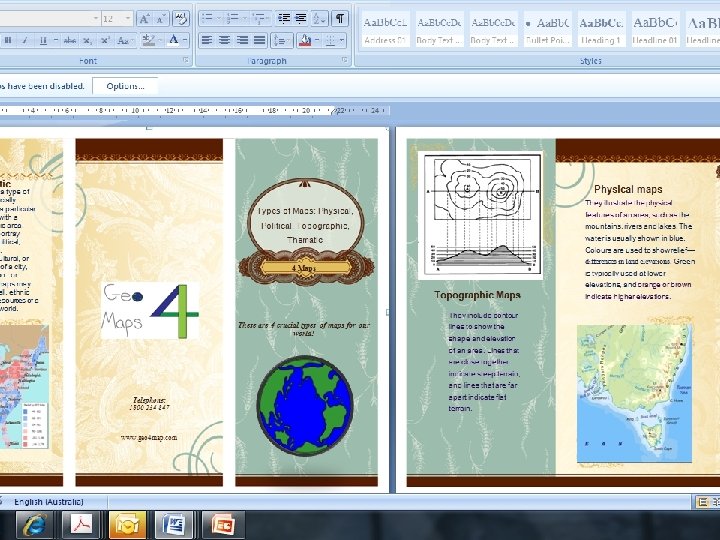Viewport: 720px width, 540px height.
Task: Click the Options... button in message bar
Action: point(125,86)
